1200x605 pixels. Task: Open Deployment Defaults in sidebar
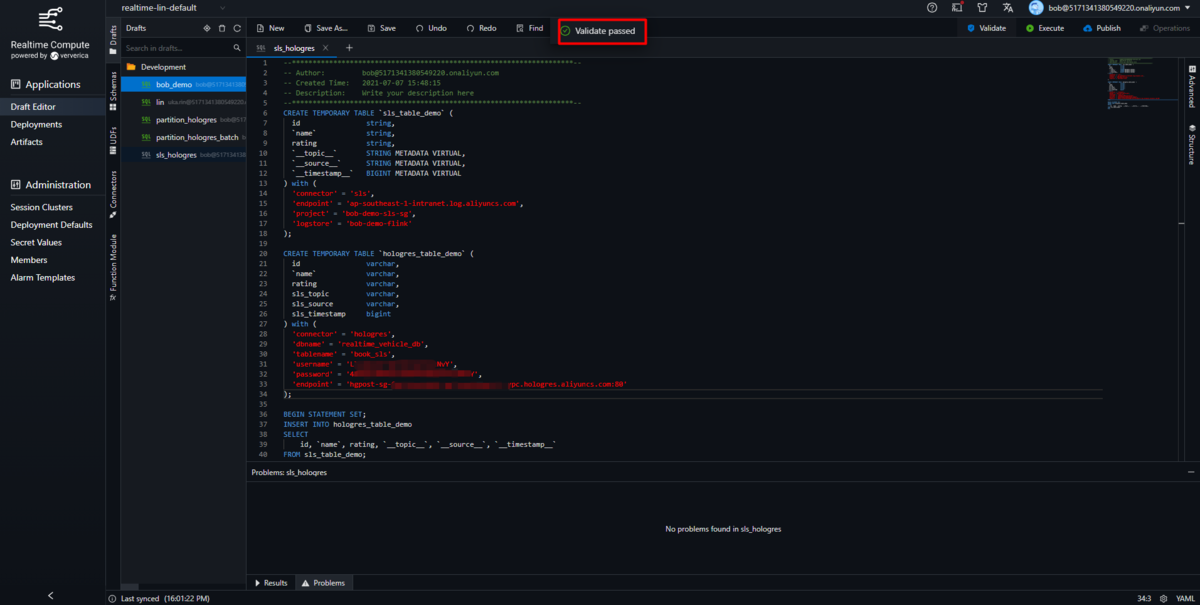(x=52, y=225)
